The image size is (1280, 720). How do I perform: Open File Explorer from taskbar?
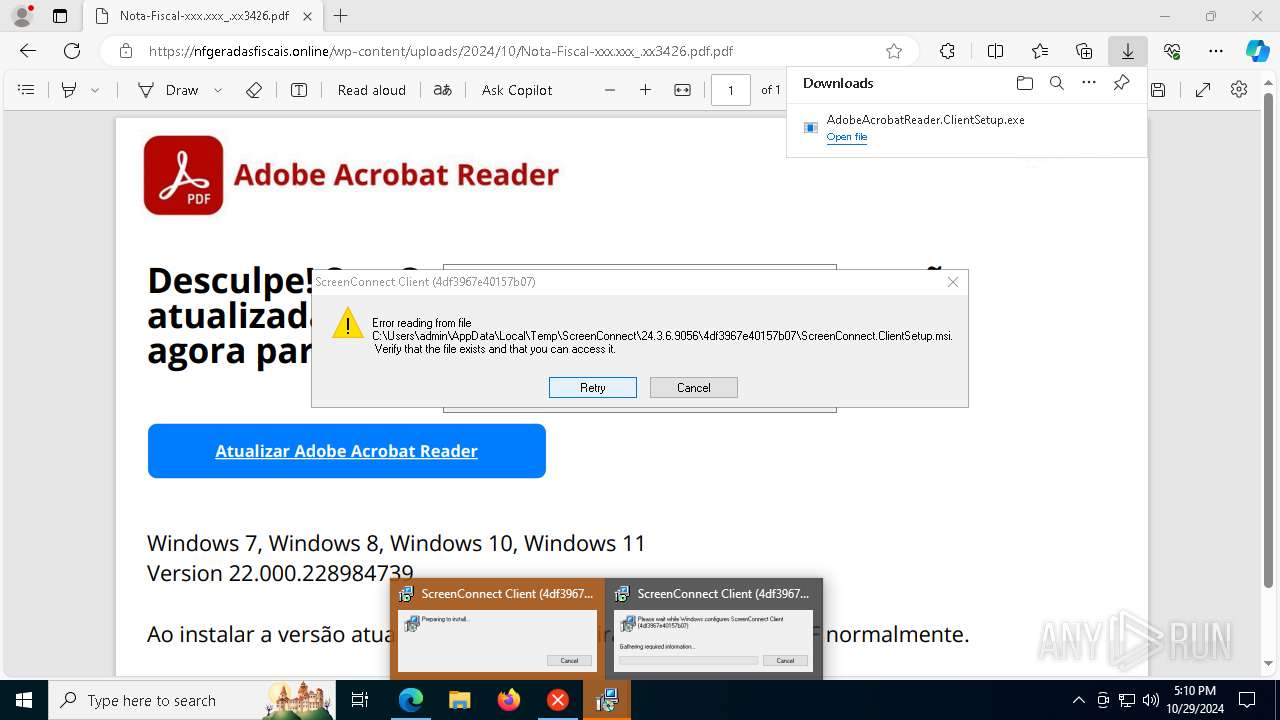(x=460, y=700)
